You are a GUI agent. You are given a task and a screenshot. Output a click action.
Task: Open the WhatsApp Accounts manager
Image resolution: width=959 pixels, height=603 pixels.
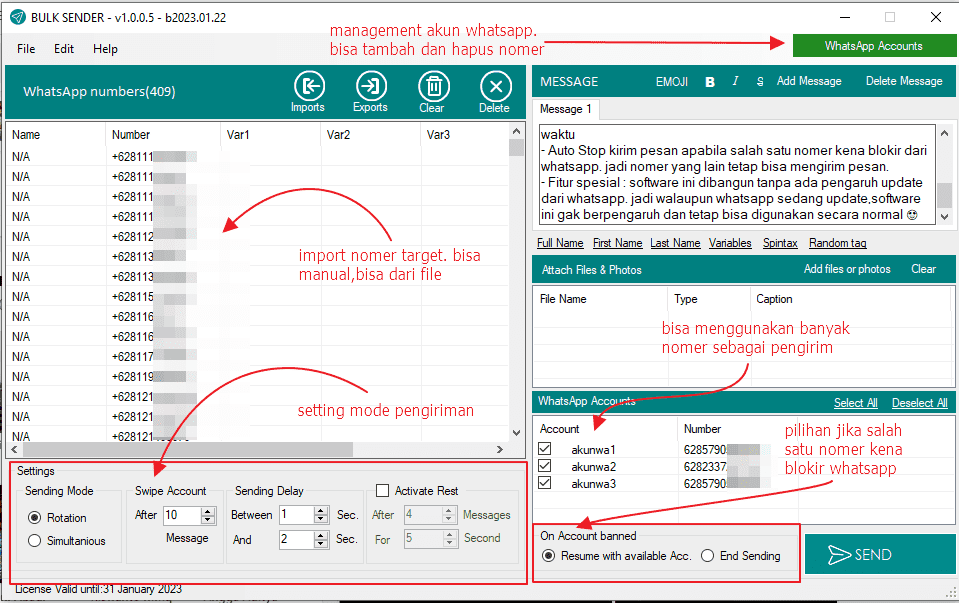tap(873, 46)
